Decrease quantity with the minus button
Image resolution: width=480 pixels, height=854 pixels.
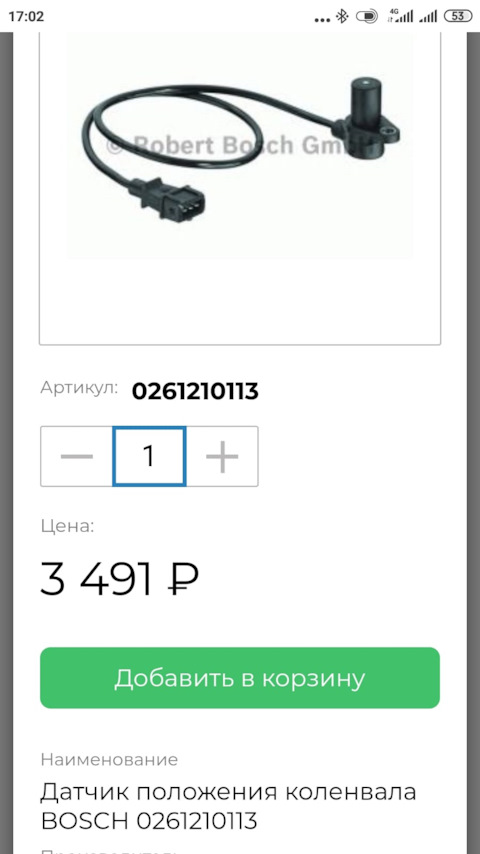coord(77,456)
